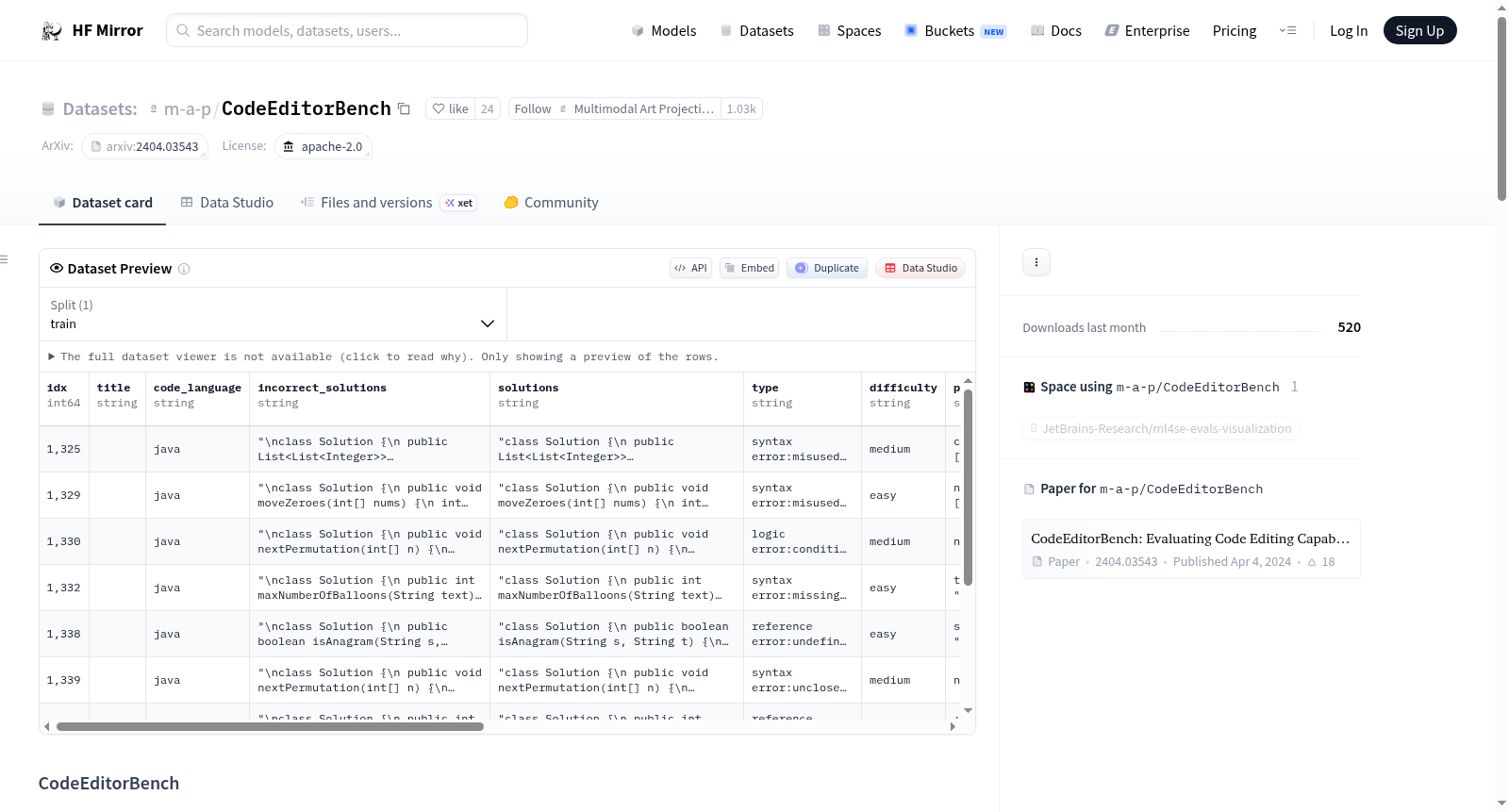
Task: Click the isAnagram solutions cell
Action: point(617,634)
